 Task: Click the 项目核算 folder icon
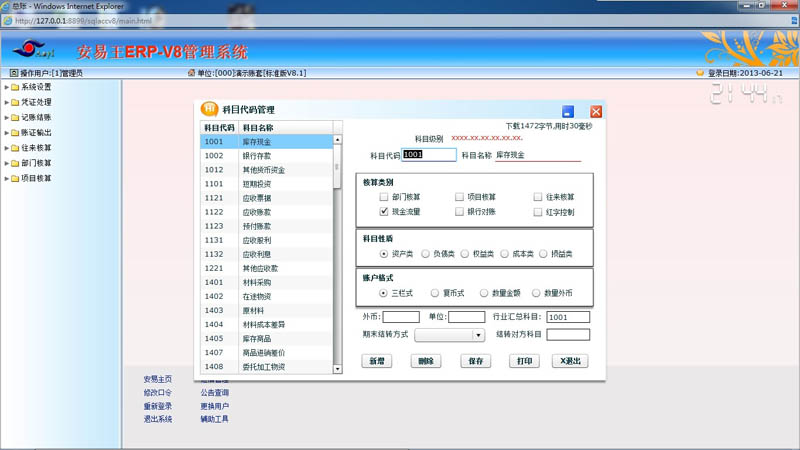(x=15, y=178)
